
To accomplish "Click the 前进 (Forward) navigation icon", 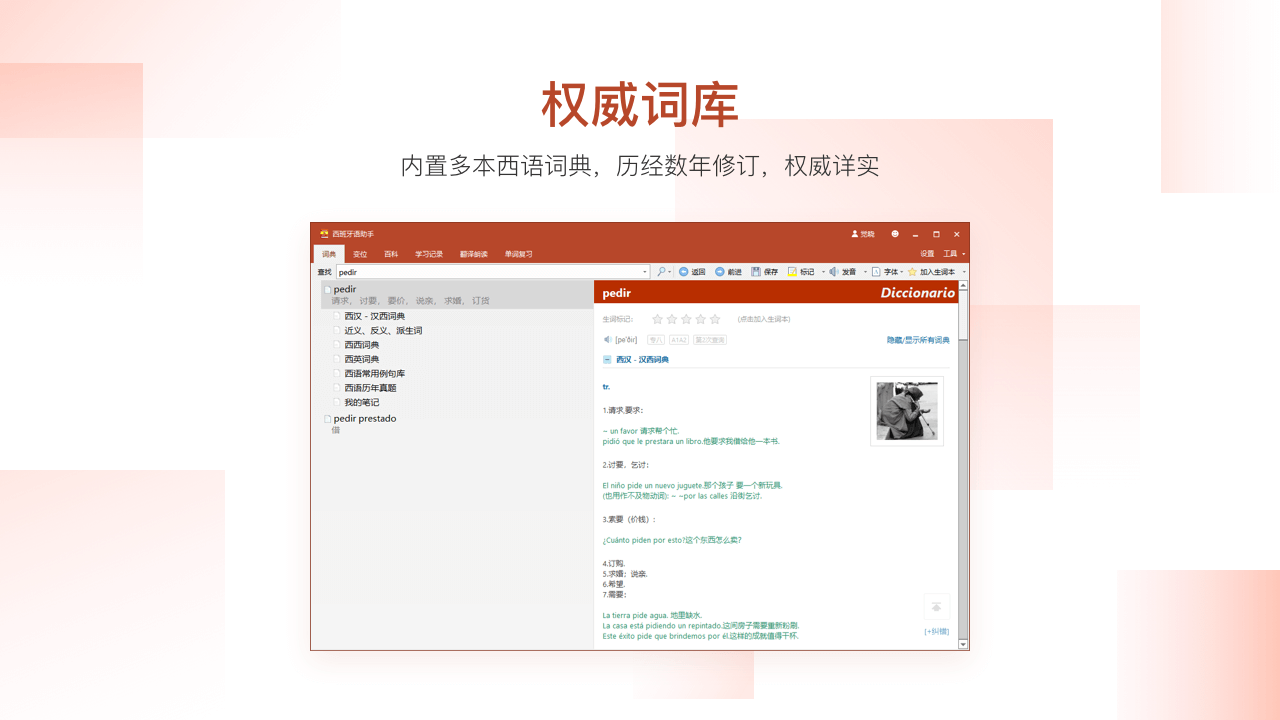I will pyautogui.click(x=720, y=271).
